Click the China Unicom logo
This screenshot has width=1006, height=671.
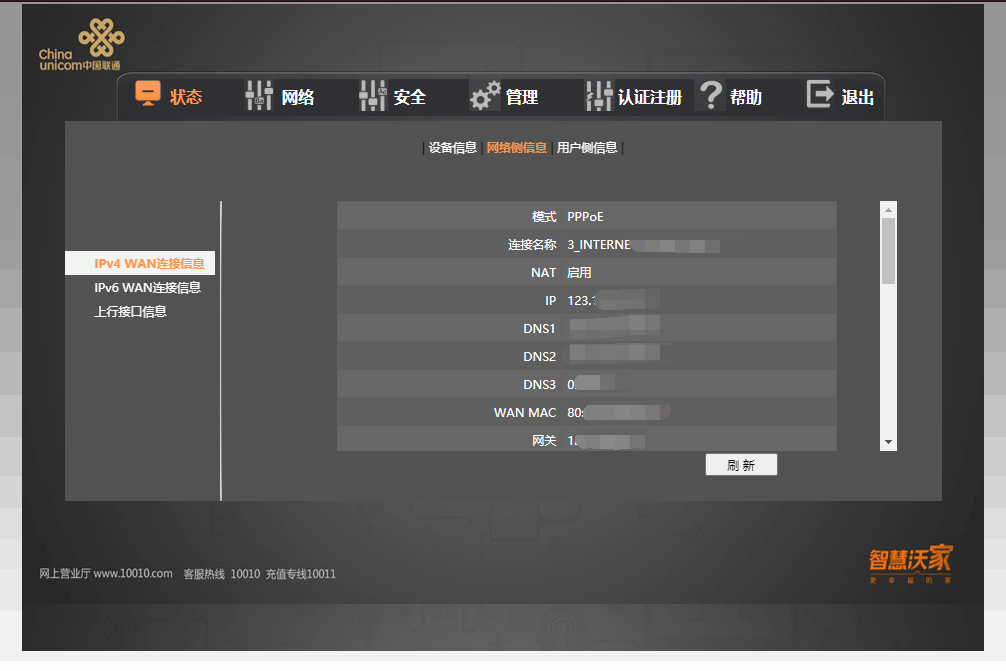pos(81,45)
